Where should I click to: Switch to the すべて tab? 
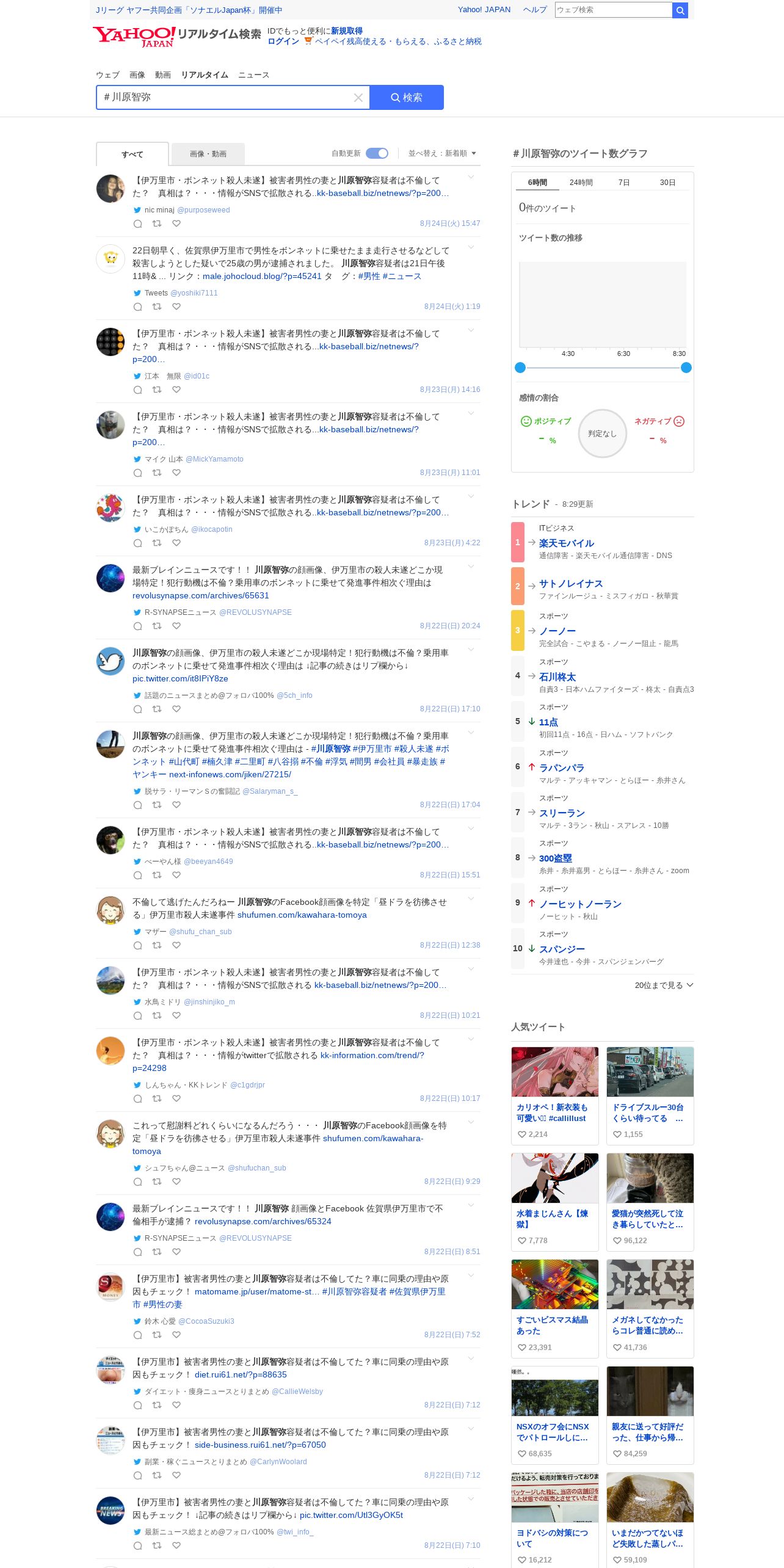132,154
